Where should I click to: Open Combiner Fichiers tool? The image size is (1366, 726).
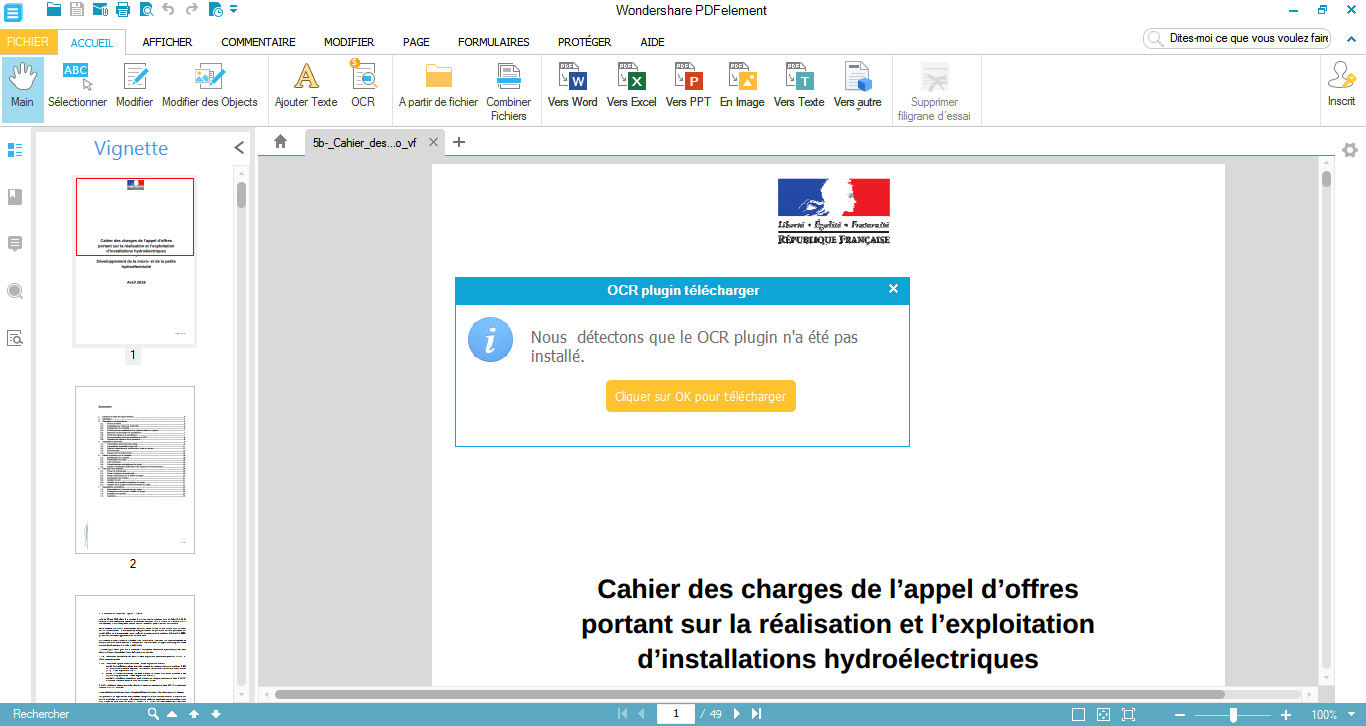[509, 92]
